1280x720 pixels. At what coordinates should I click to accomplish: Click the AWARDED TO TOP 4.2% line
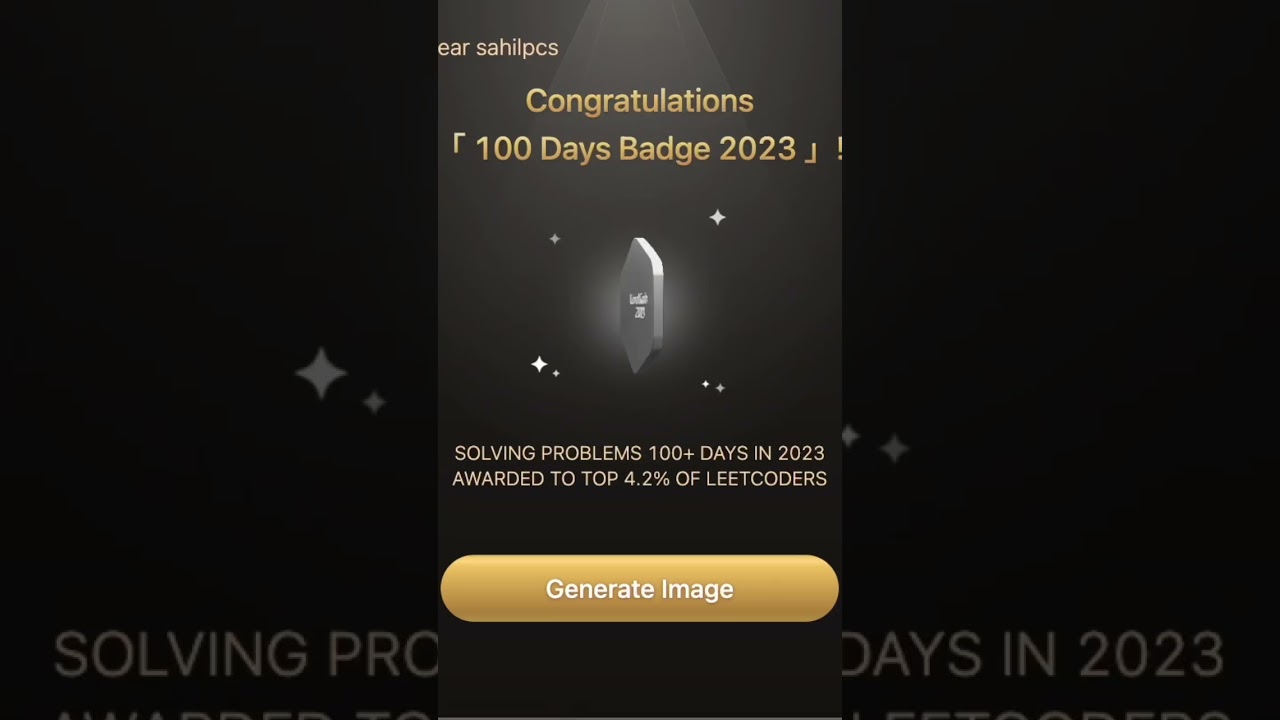pos(639,479)
